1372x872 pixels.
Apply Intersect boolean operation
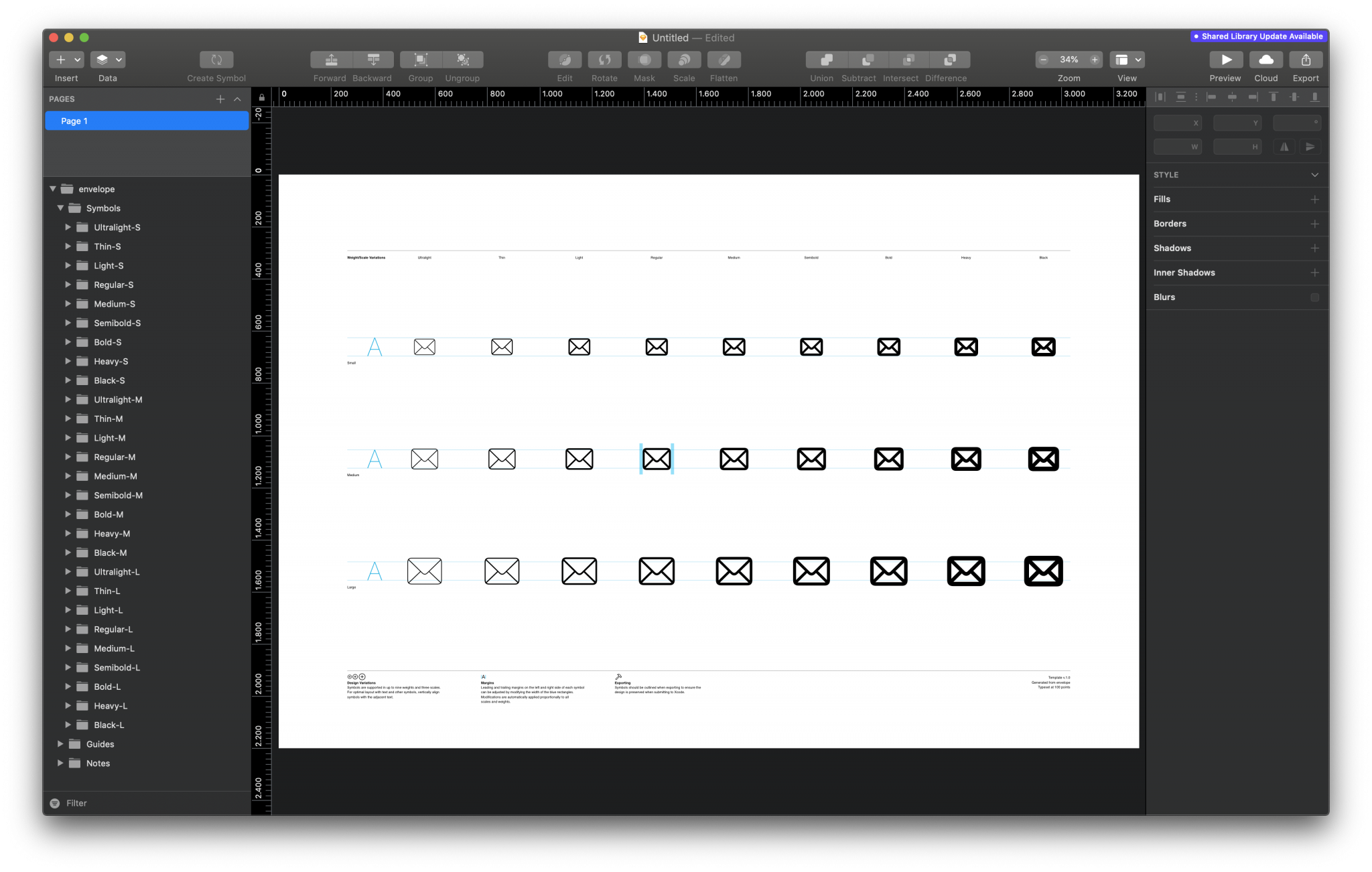908,60
